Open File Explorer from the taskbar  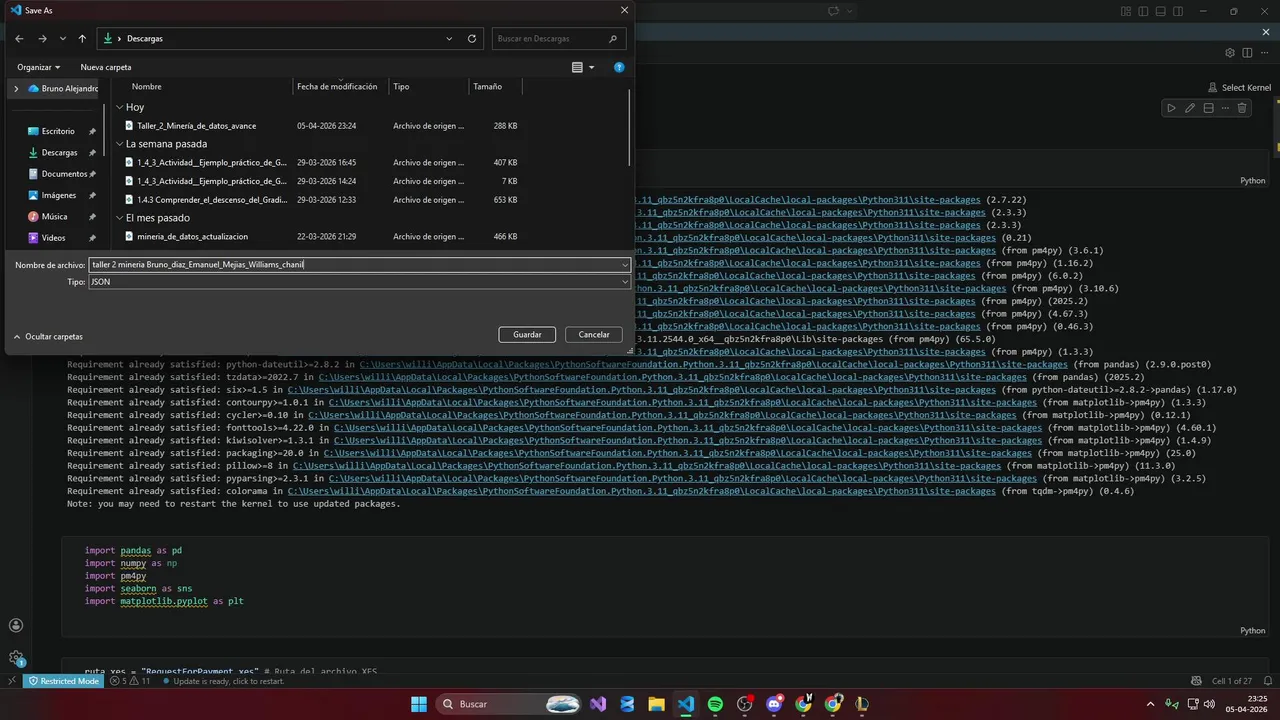(x=657, y=704)
